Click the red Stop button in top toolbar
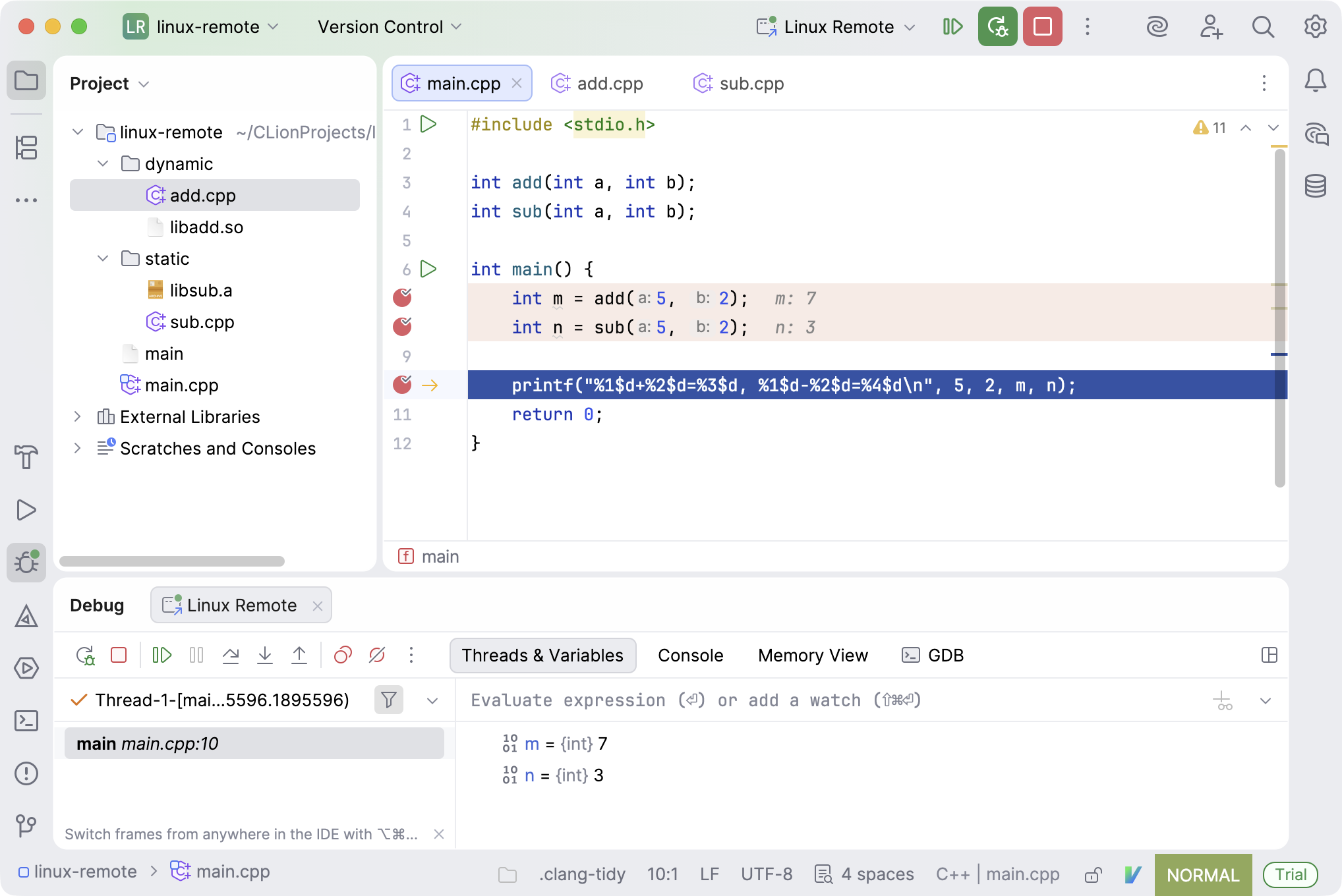The width and height of the screenshot is (1342, 896). pyautogui.click(x=1042, y=27)
